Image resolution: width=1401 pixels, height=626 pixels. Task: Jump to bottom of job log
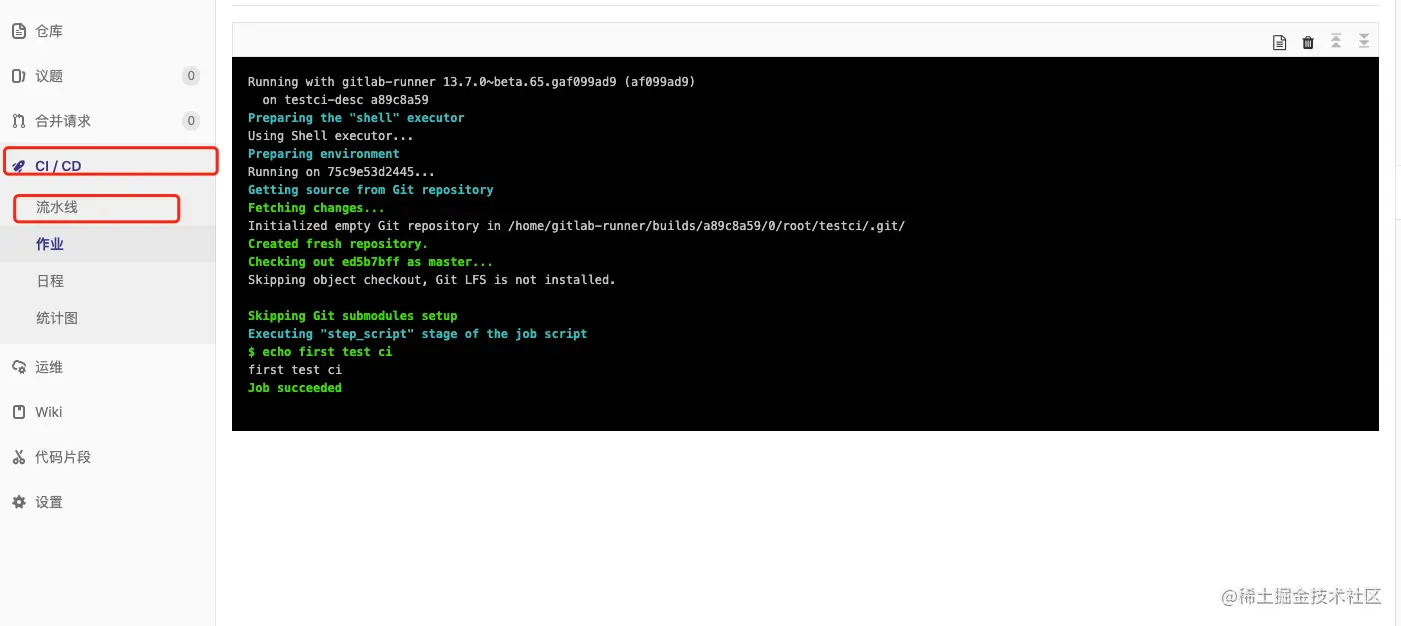1364,41
